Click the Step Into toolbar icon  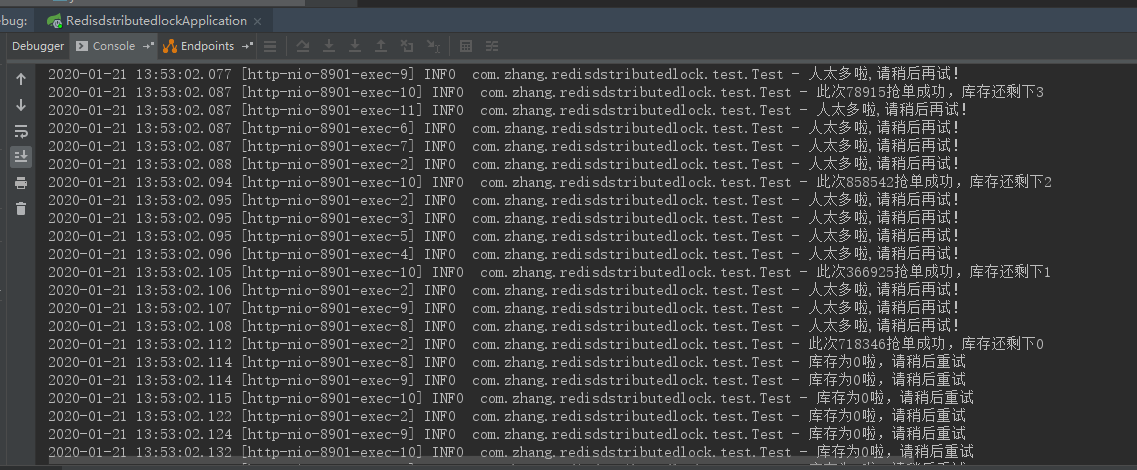click(328, 46)
